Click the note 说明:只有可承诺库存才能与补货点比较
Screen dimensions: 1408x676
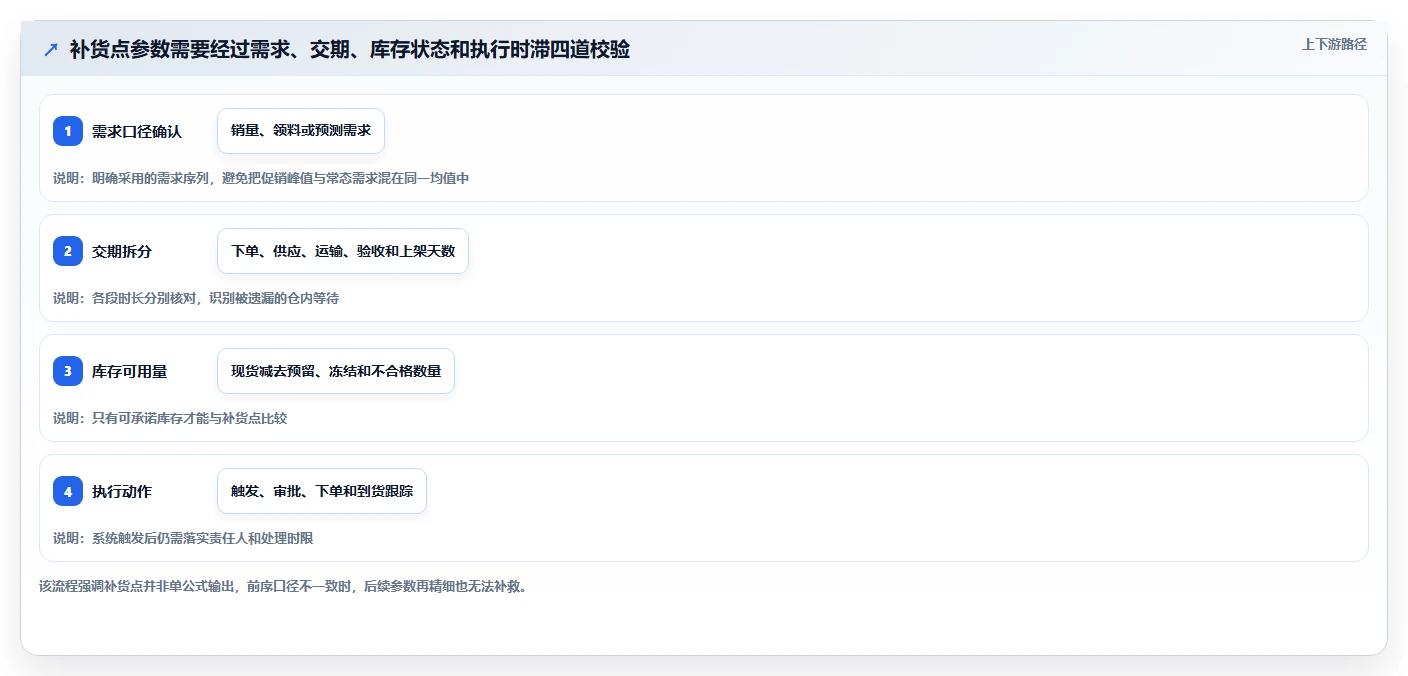tap(170, 418)
